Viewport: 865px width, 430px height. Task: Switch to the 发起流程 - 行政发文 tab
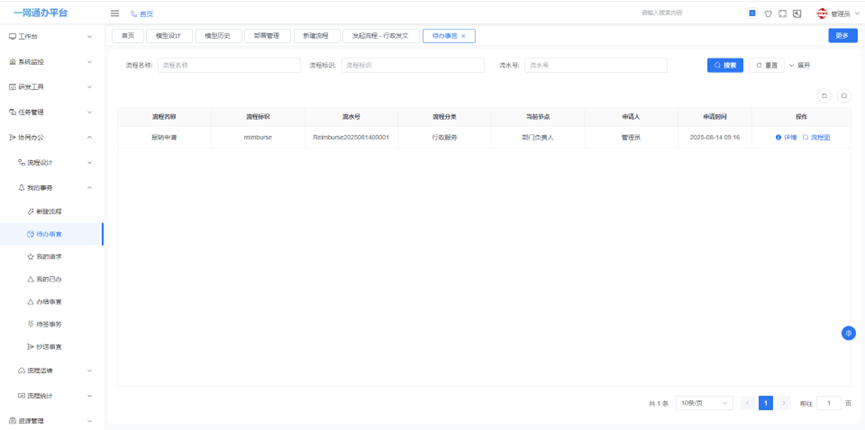coord(381,36)
